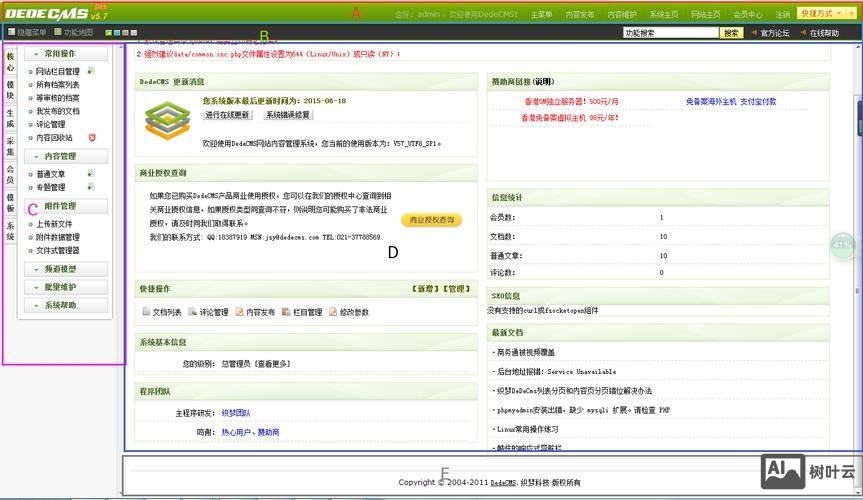The height and width of the screenshot is (500, 863).
Task: Click the 进行在线更新 button
Action: click(229, 115)
